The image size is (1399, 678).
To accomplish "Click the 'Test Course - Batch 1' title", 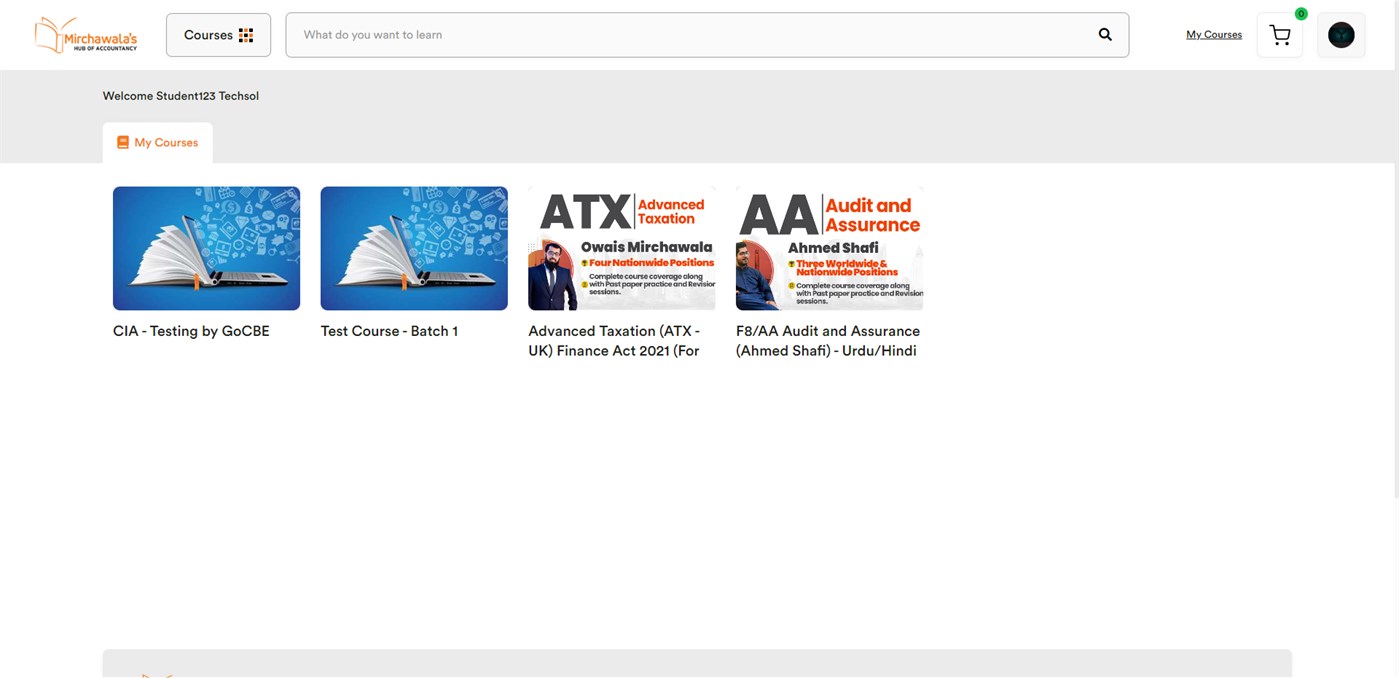I will click(389, 331).
